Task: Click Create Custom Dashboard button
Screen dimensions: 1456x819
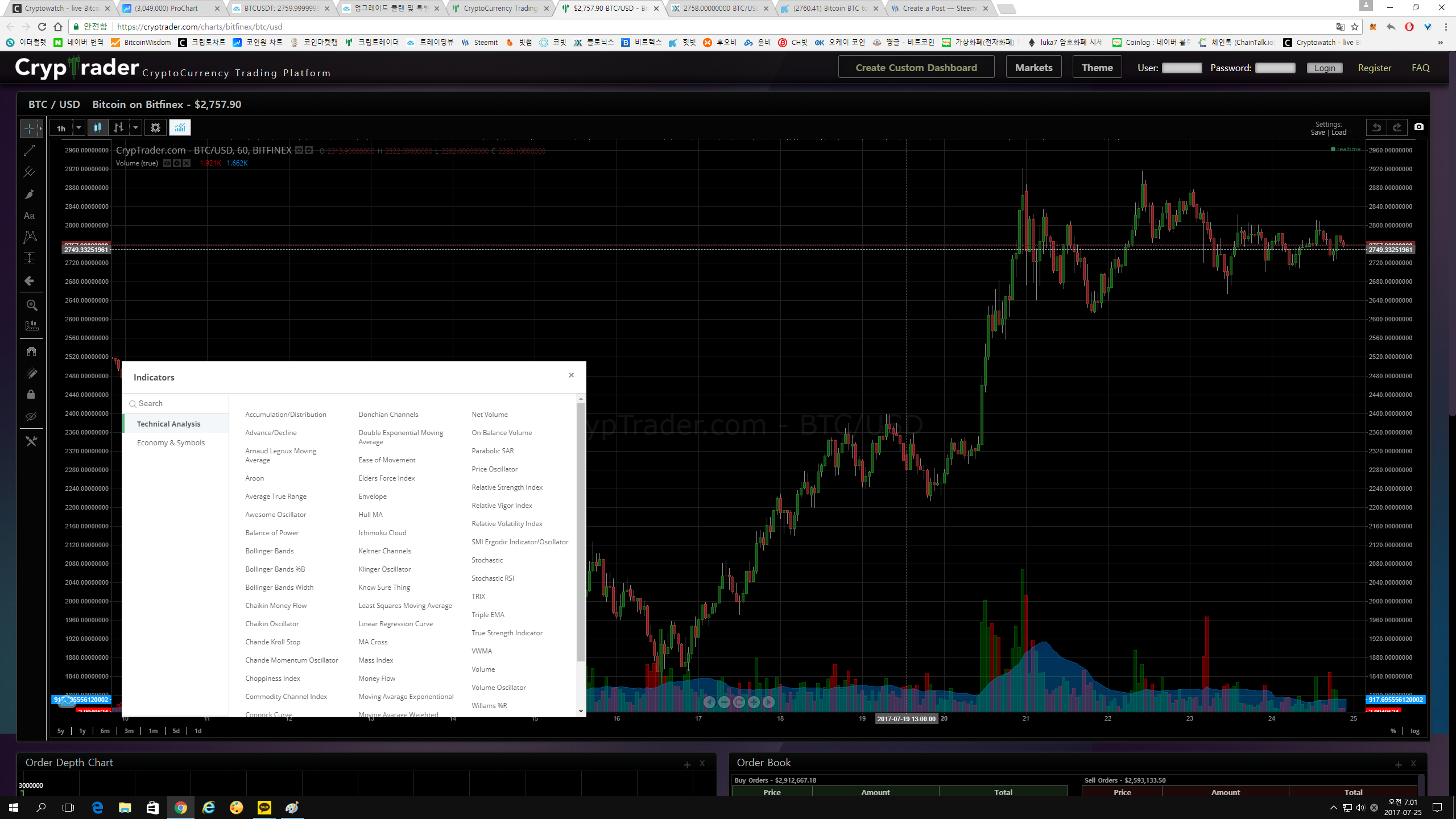Action: pyautogui.click(x=916, y=68)
